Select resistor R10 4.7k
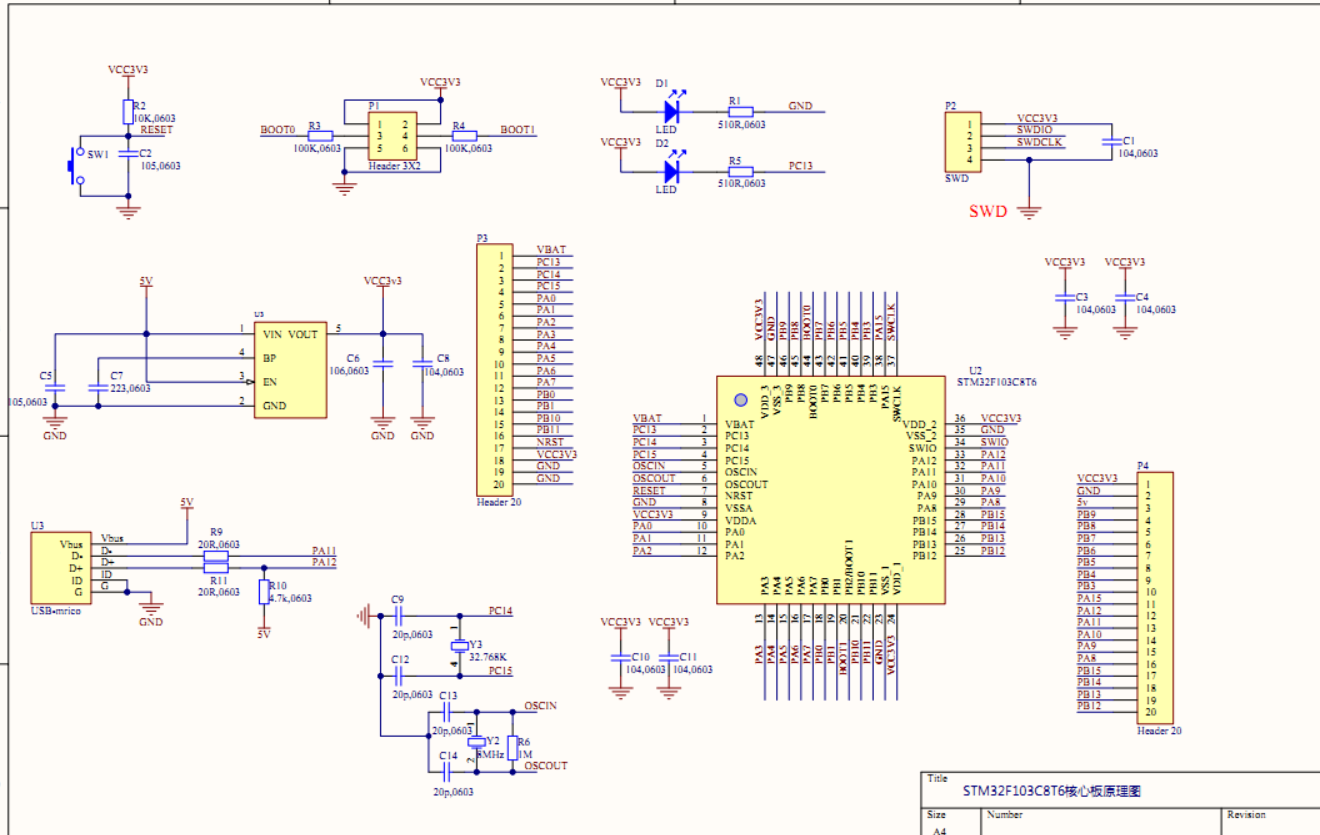The width and height of the screenshot is (1320, 835). (264, 592)
